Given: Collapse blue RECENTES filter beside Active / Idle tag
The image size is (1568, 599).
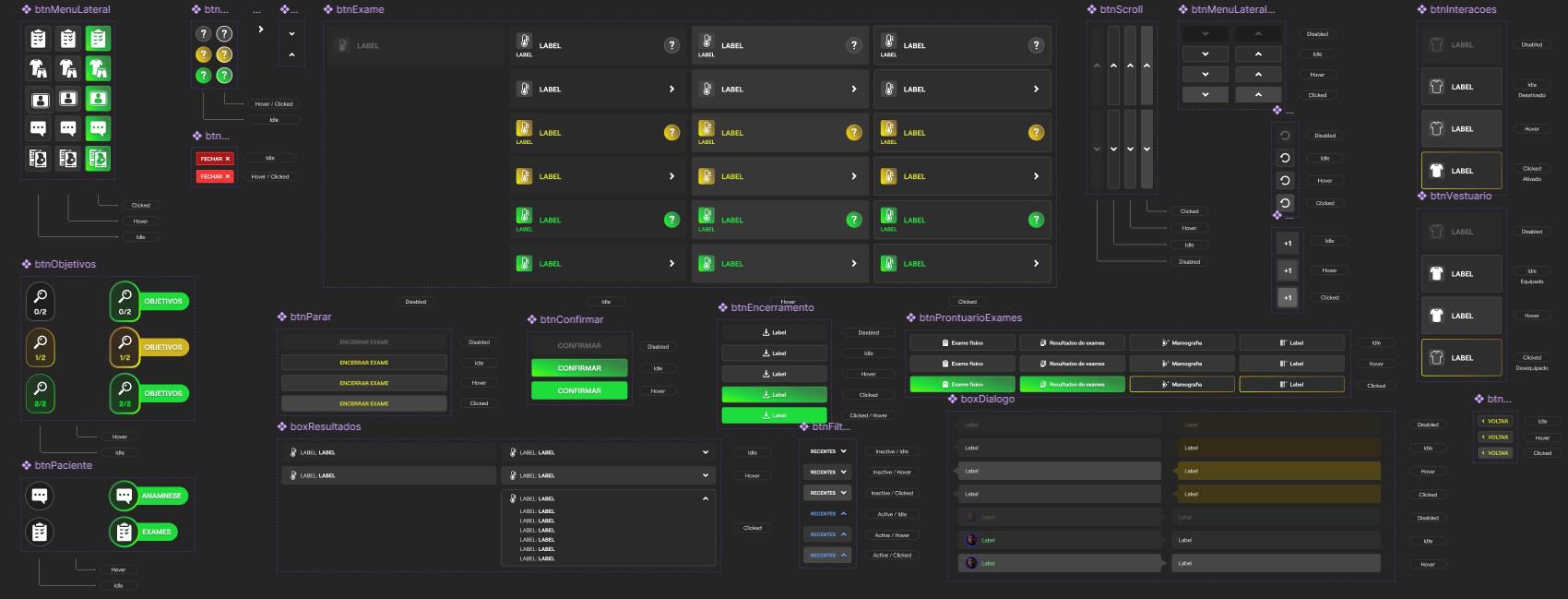Looking at the screenshot, I should [x=827, y=514].
